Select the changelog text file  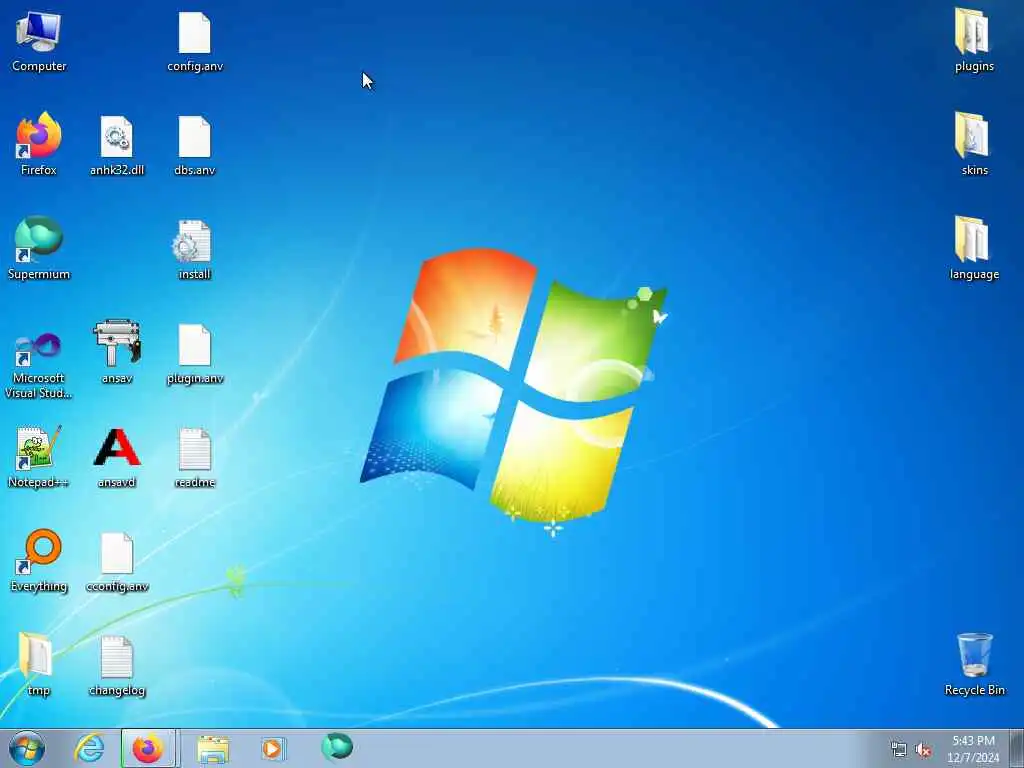[117, 665]
